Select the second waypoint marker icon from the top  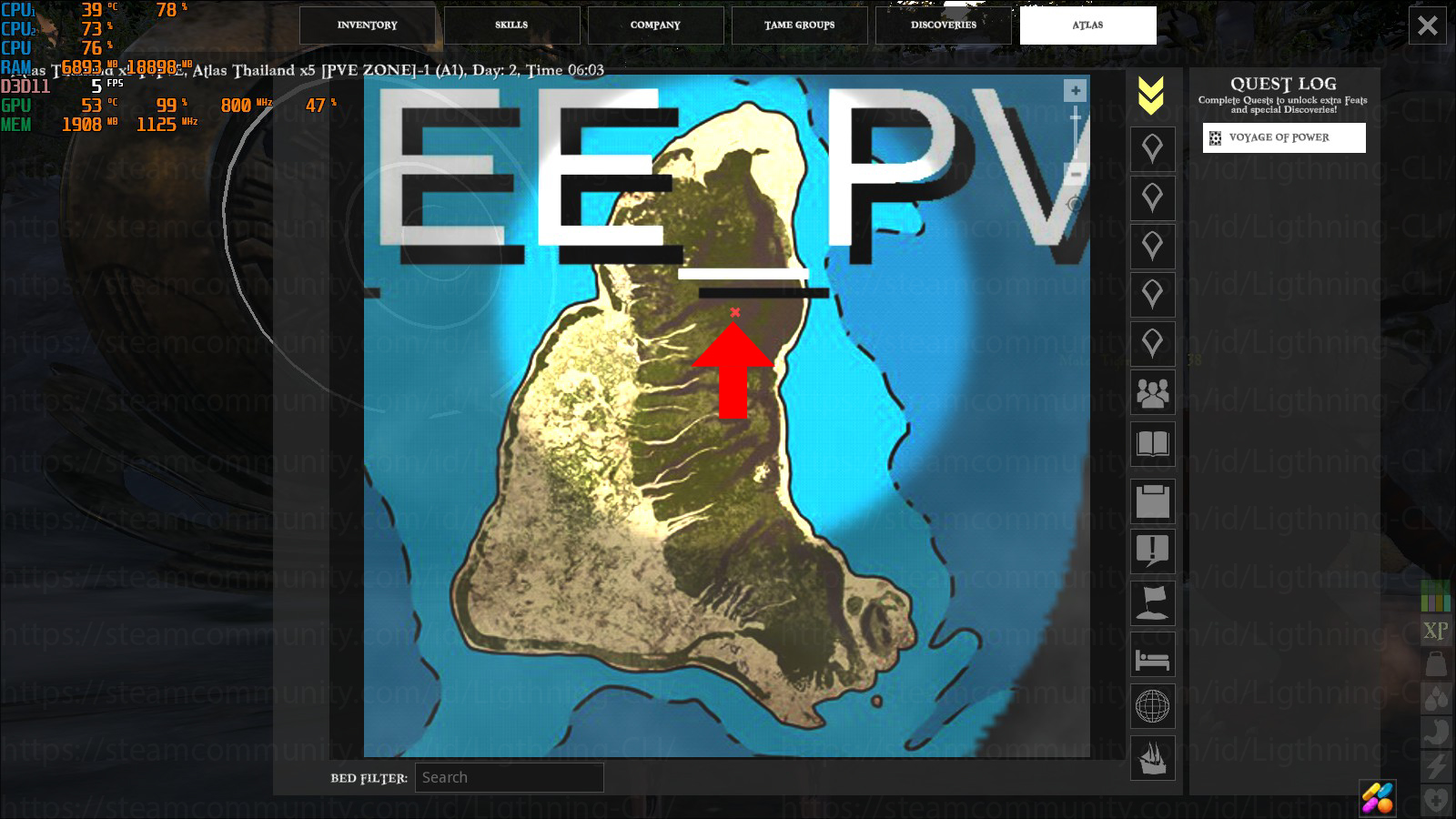(1152, 197)
